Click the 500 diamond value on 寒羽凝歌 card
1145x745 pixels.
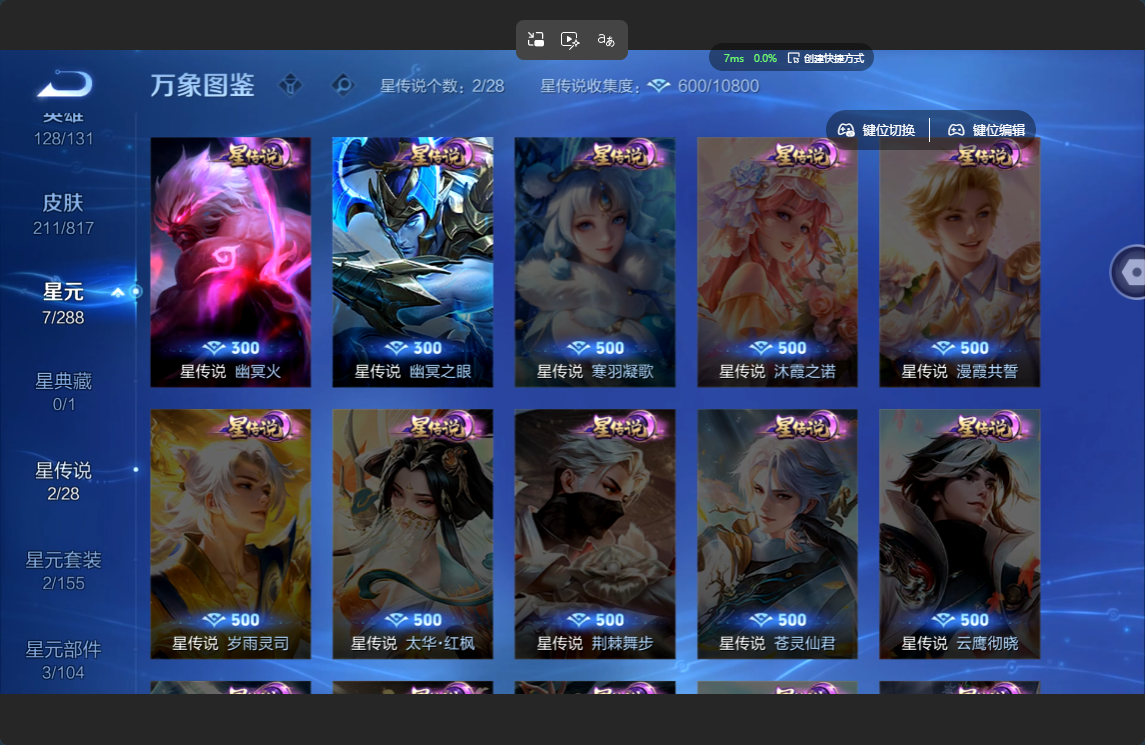pyautogui.click(x=596, y=348)
